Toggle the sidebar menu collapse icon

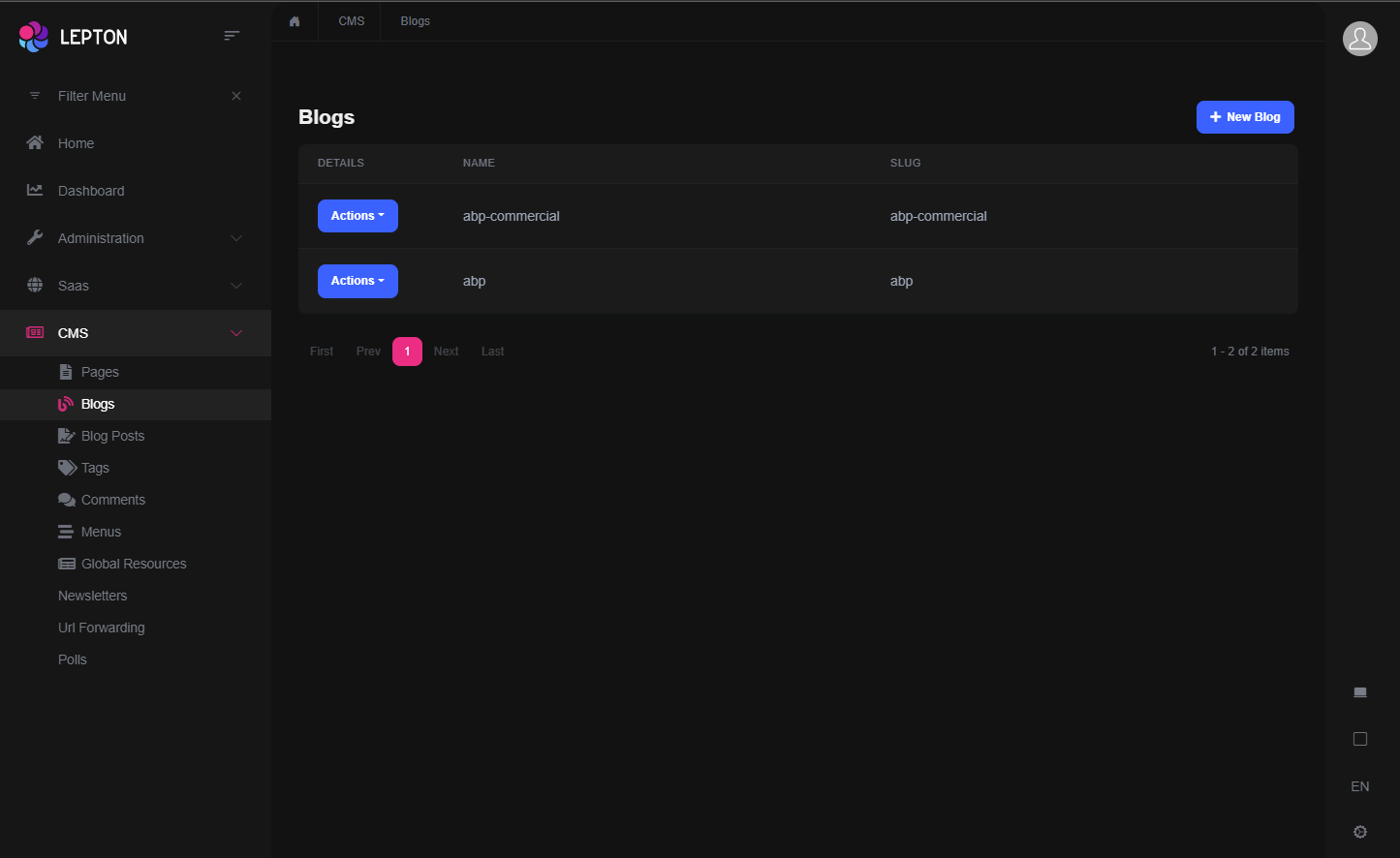232,36
